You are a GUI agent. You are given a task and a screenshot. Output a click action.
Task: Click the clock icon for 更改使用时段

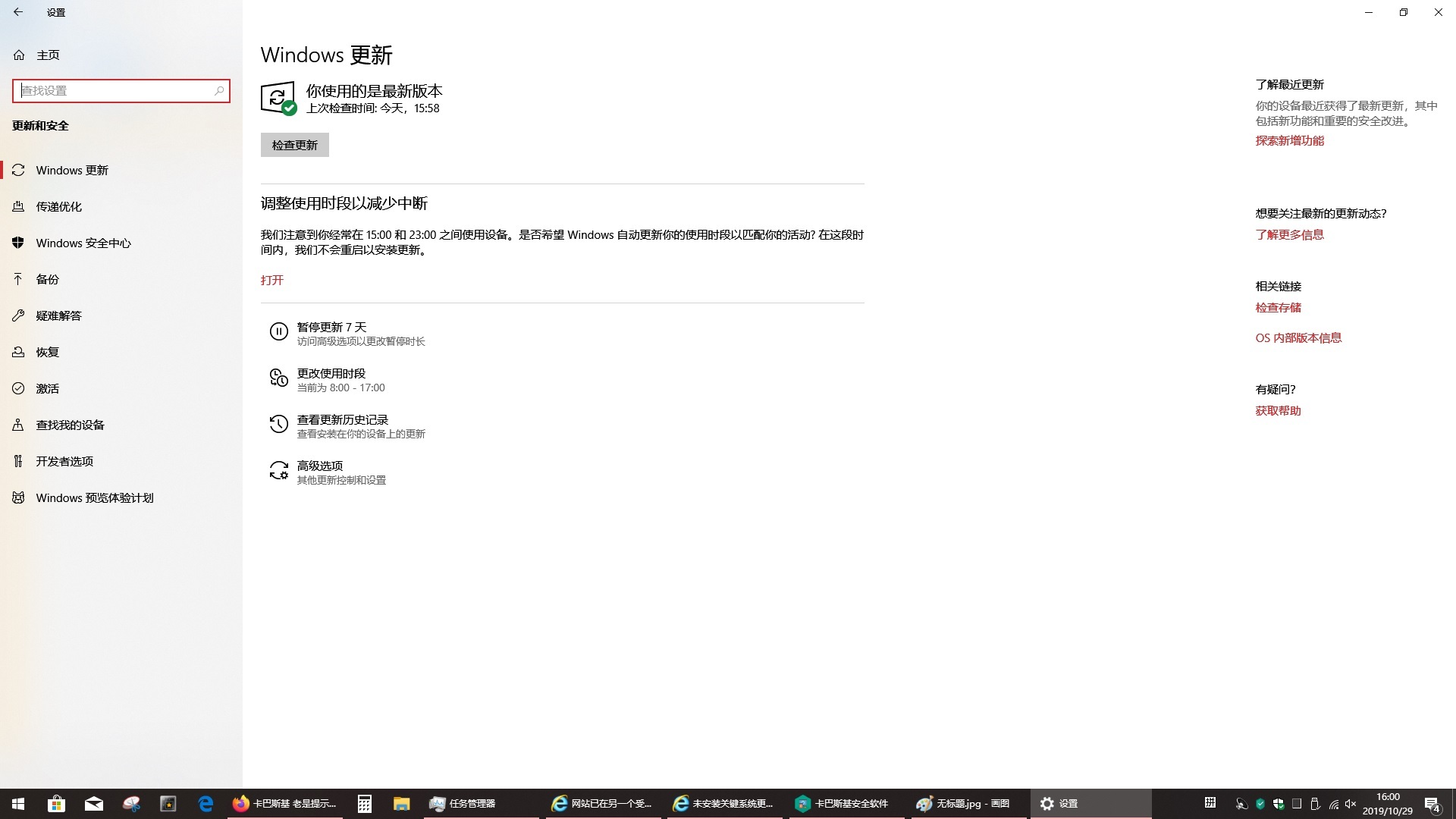tap(279, 378)
